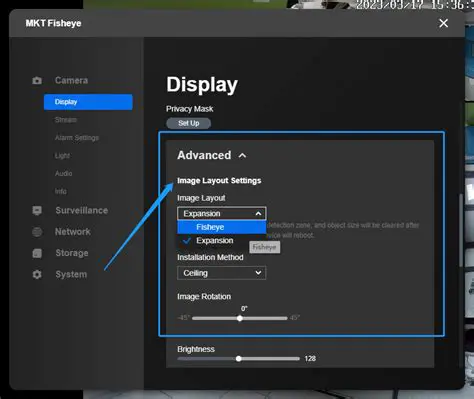Viewport: 474px width, 399px height.
Task: Open the Audio settings page
Action: pyautogui.click(x=63, y=173)
